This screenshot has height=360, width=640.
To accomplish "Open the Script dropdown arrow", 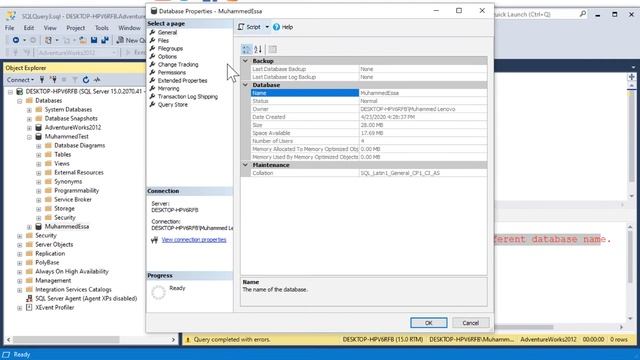I will click(267, 27).
